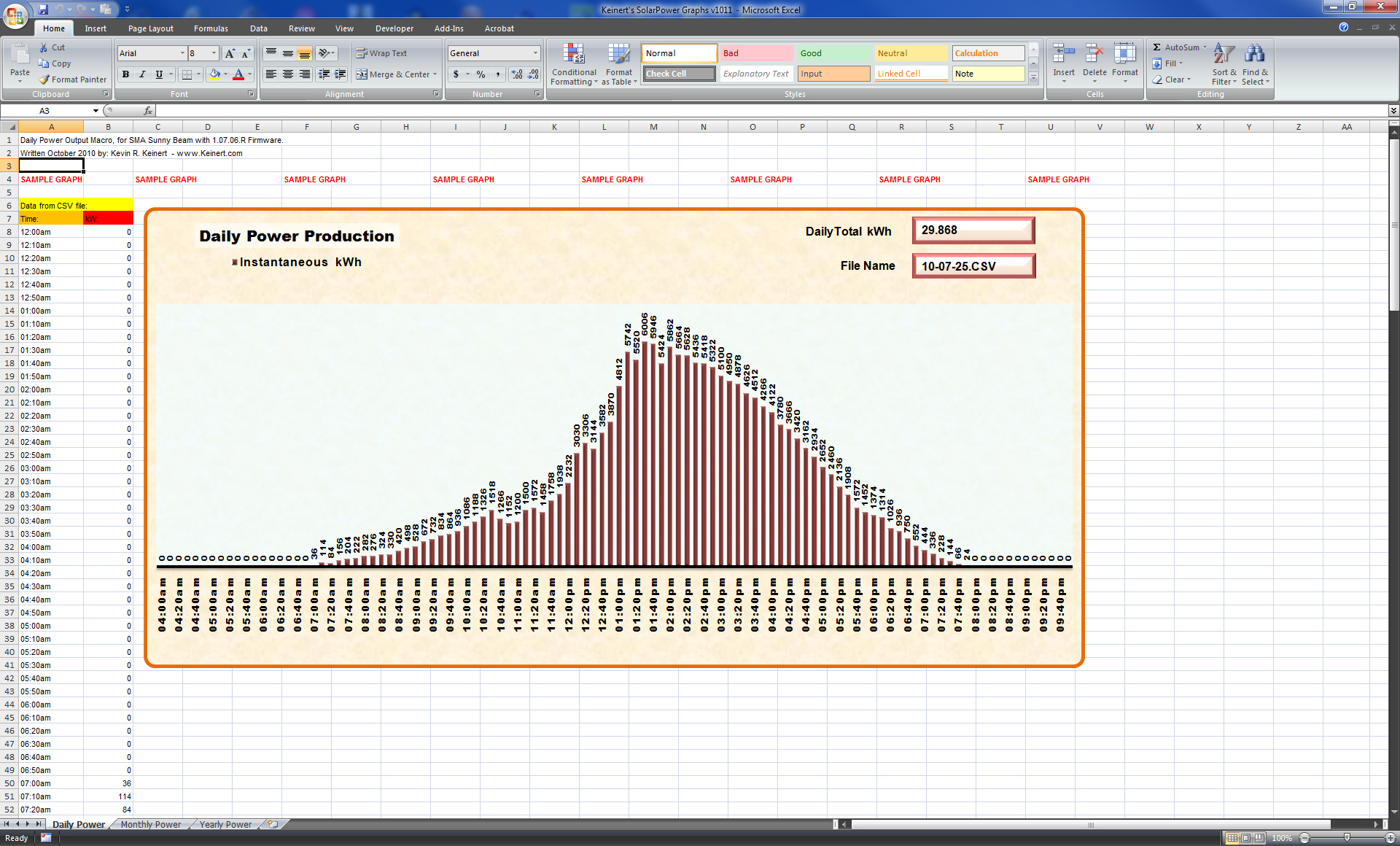Click the Conditional Formatting icon
Image resolution: width=1400 pixels, height=846 pixels.
pyautogui.click(x=574, y=55)
